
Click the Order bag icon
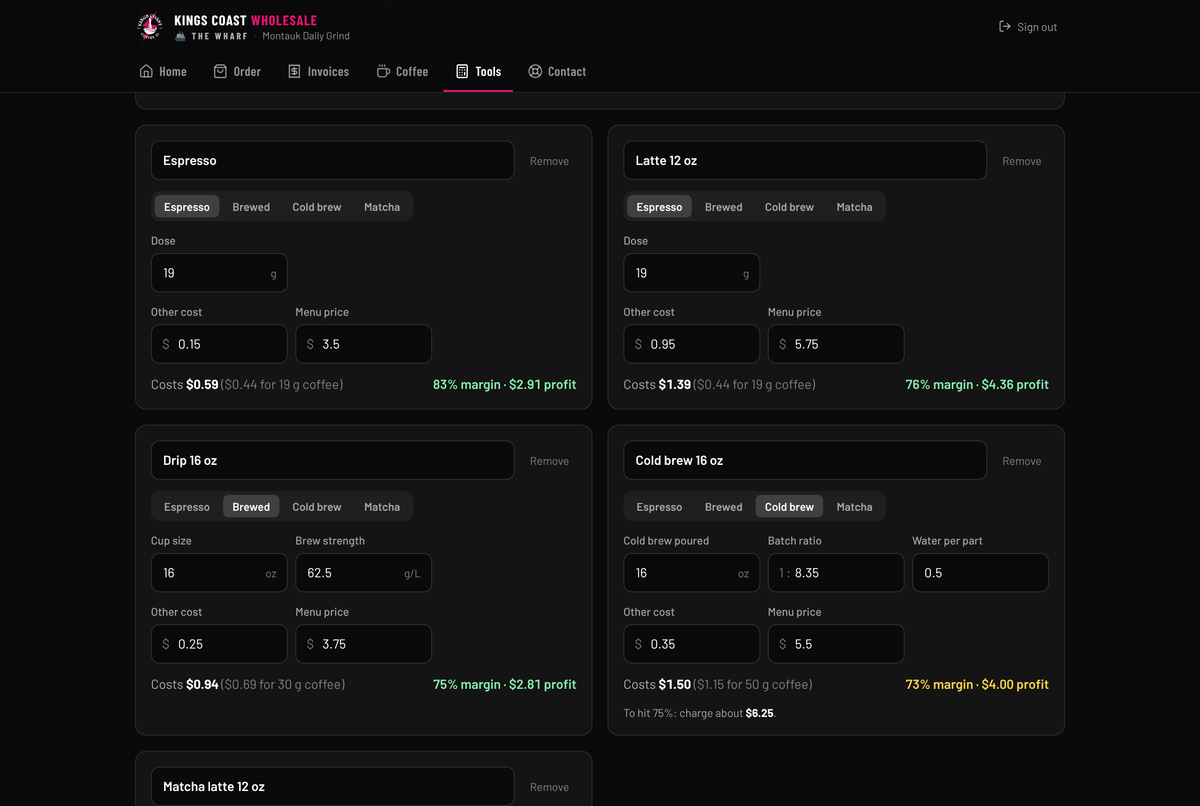click(220, 71)
